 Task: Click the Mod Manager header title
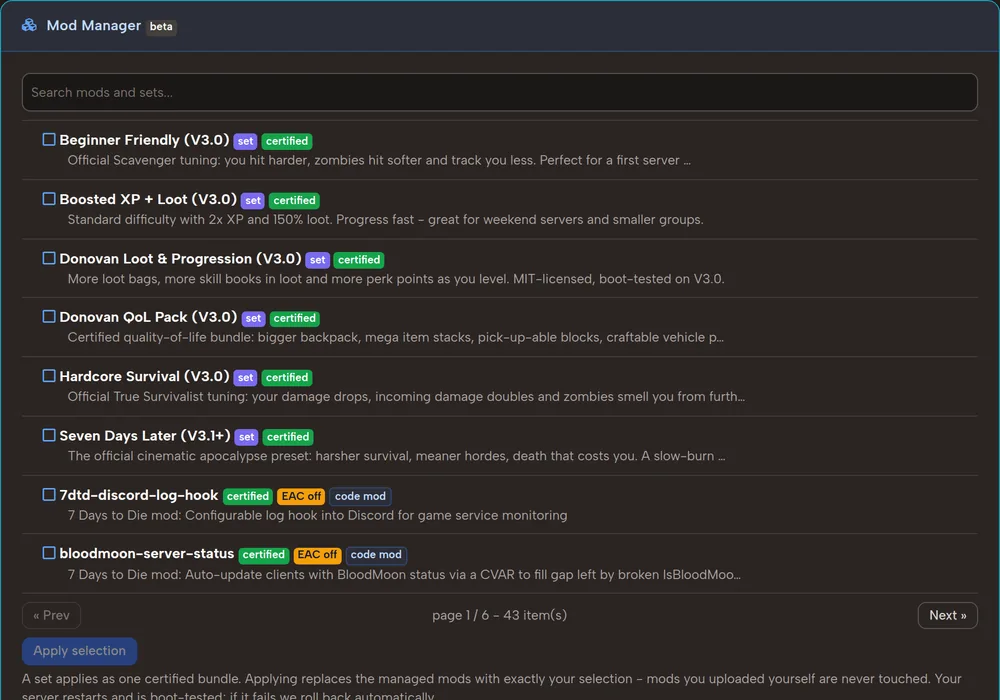coord(94,26)
